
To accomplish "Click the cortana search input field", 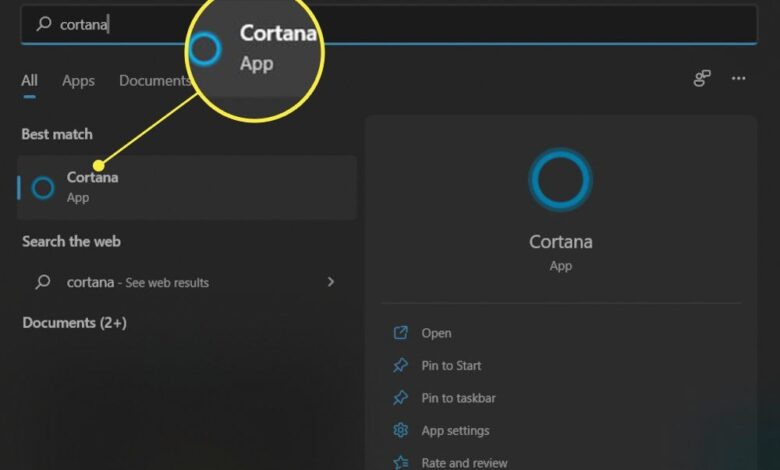I will pos(388,24).
